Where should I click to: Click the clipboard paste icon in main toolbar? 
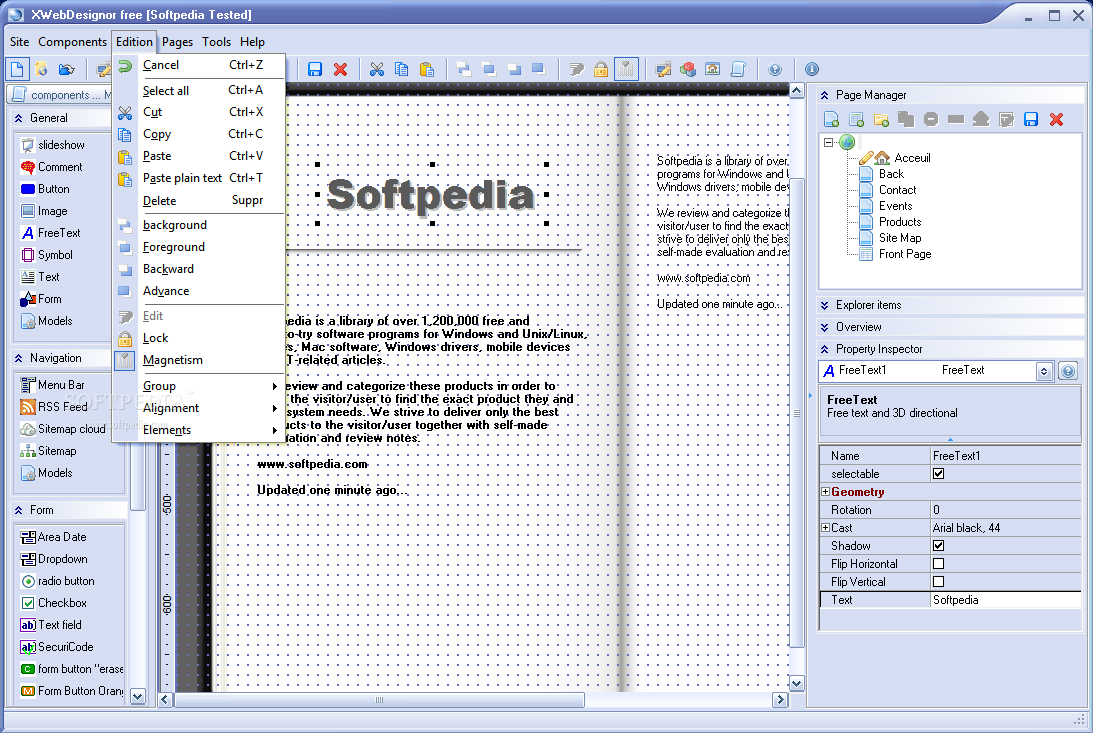[427, 69]
